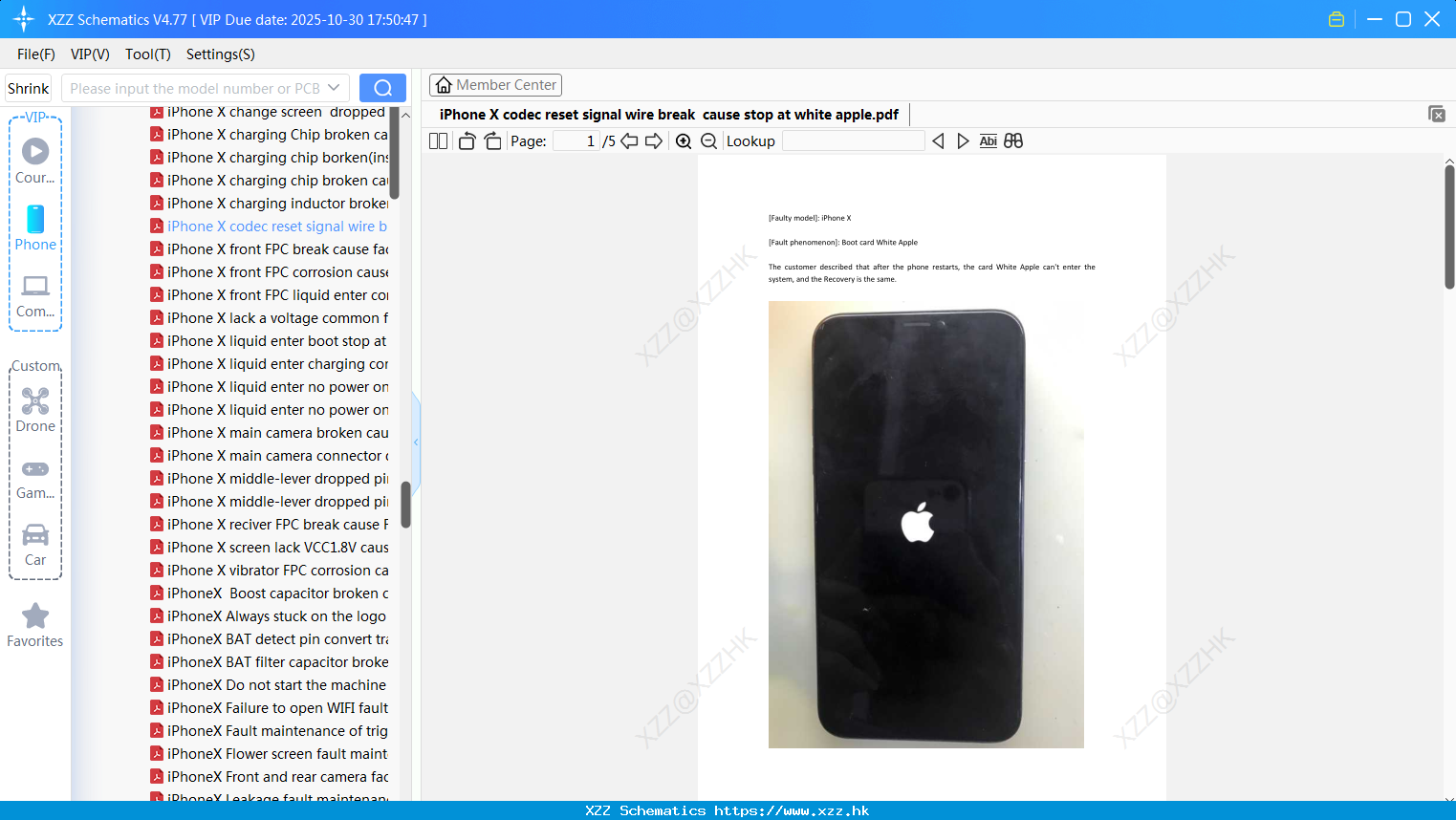
Task: Open iPhoneX Boost capacitor broken file
Action: (x=269, y=593)
